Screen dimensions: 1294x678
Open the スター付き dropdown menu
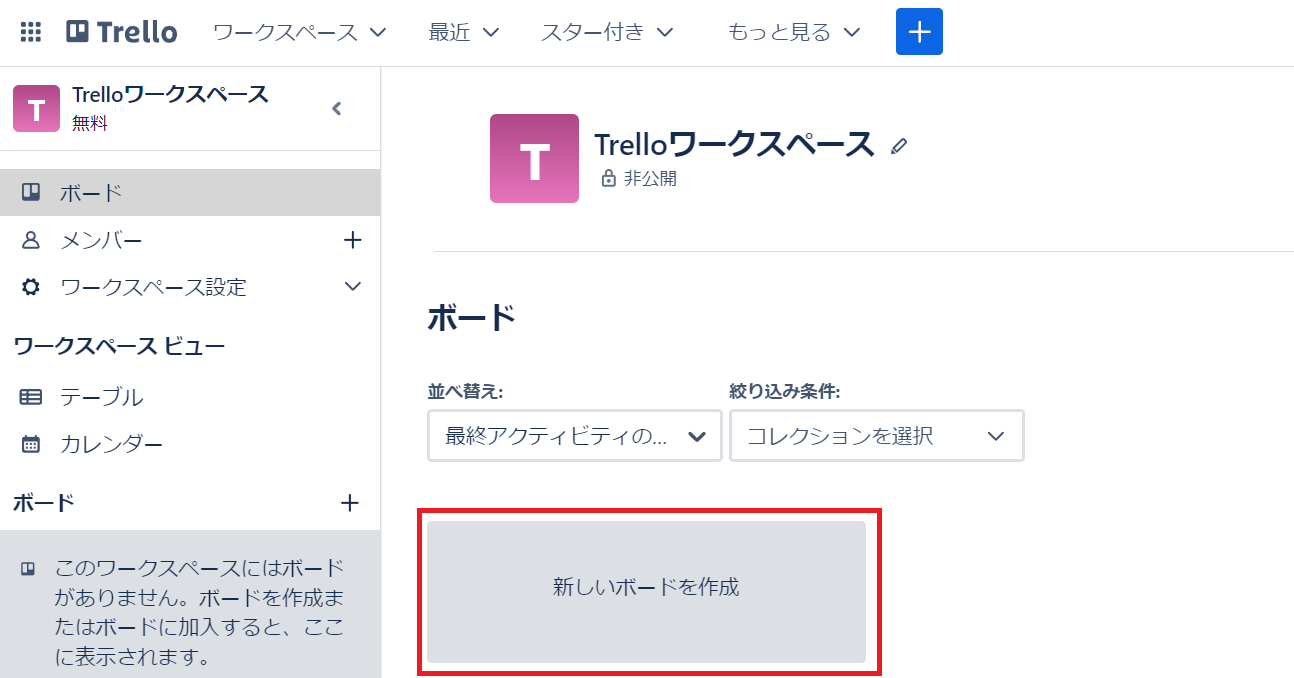coord(607,32)
